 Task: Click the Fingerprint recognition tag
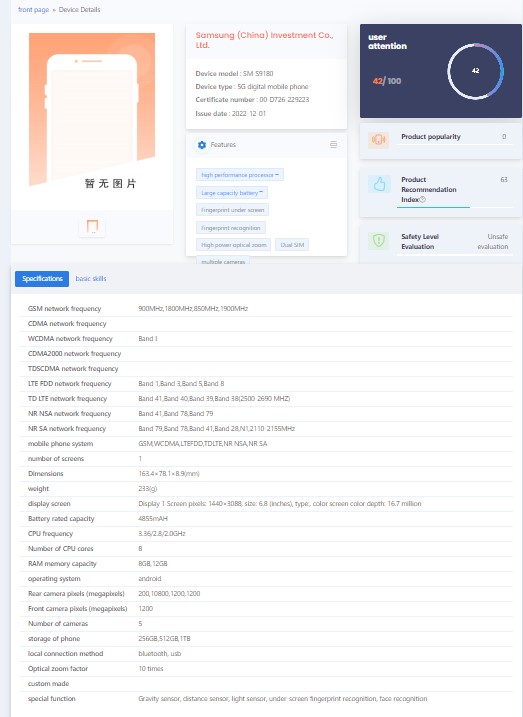(x=231, y=228)
